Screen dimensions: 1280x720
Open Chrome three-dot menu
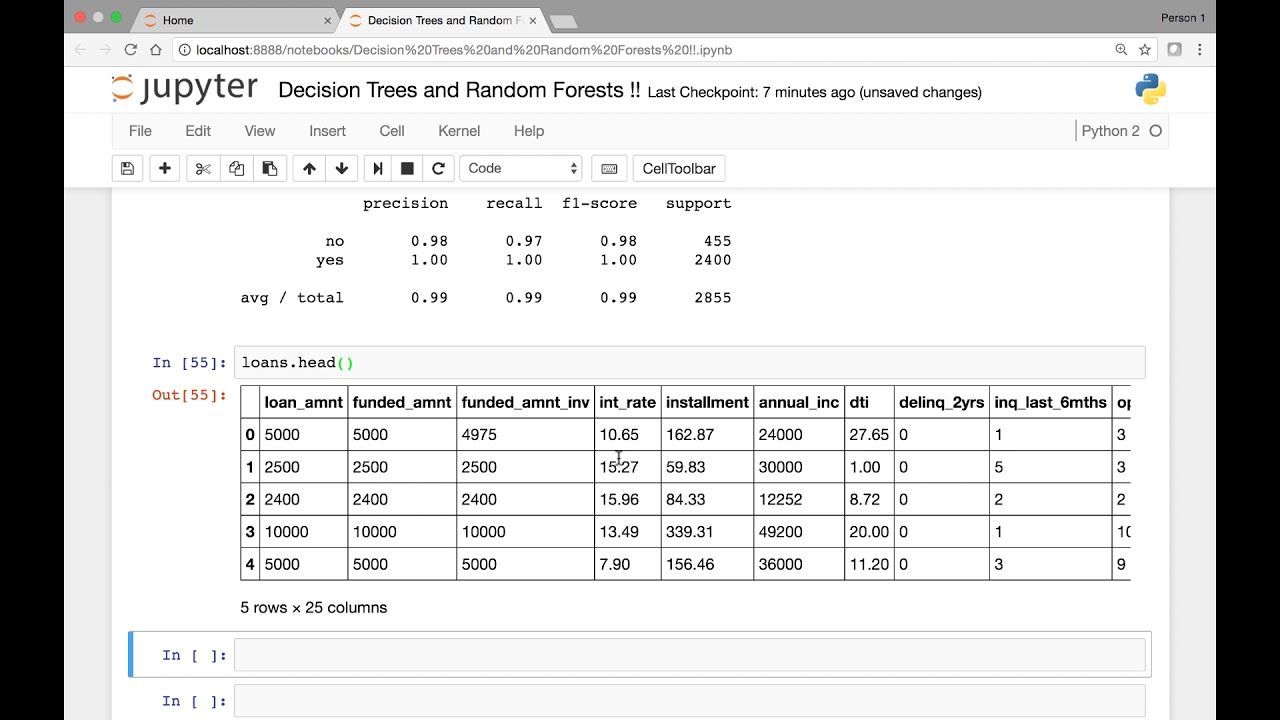click(1200, 49)
